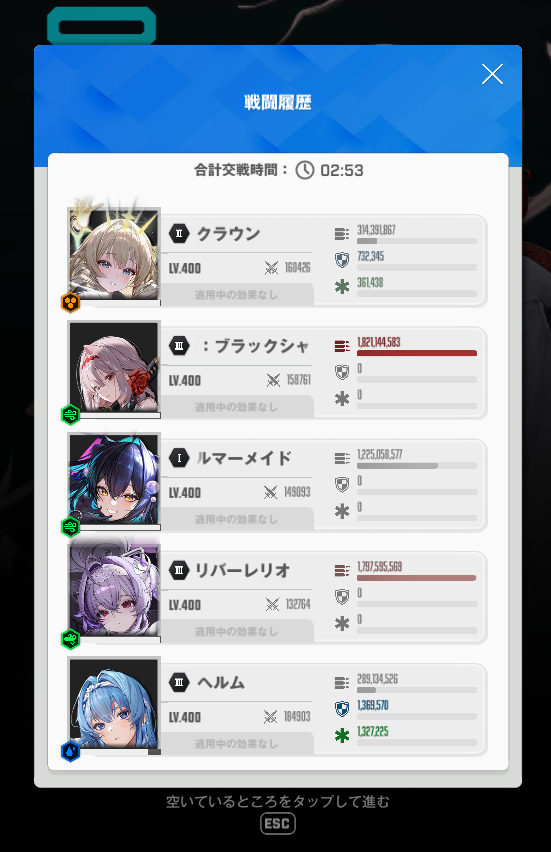Click the red damage icon beside 1,821,144,583

point(342,346)
